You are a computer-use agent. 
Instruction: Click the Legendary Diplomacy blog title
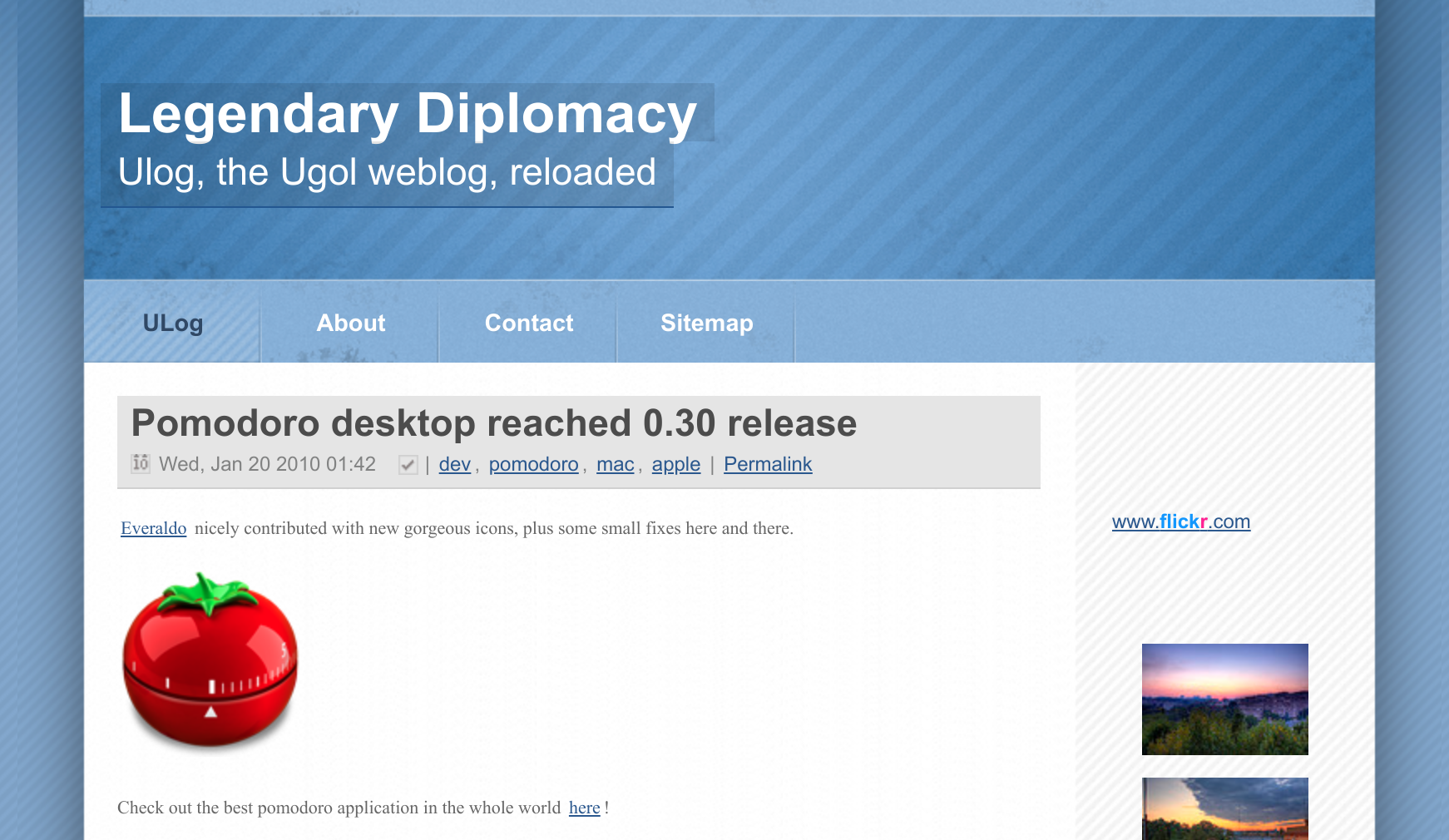tap(408, 115)
